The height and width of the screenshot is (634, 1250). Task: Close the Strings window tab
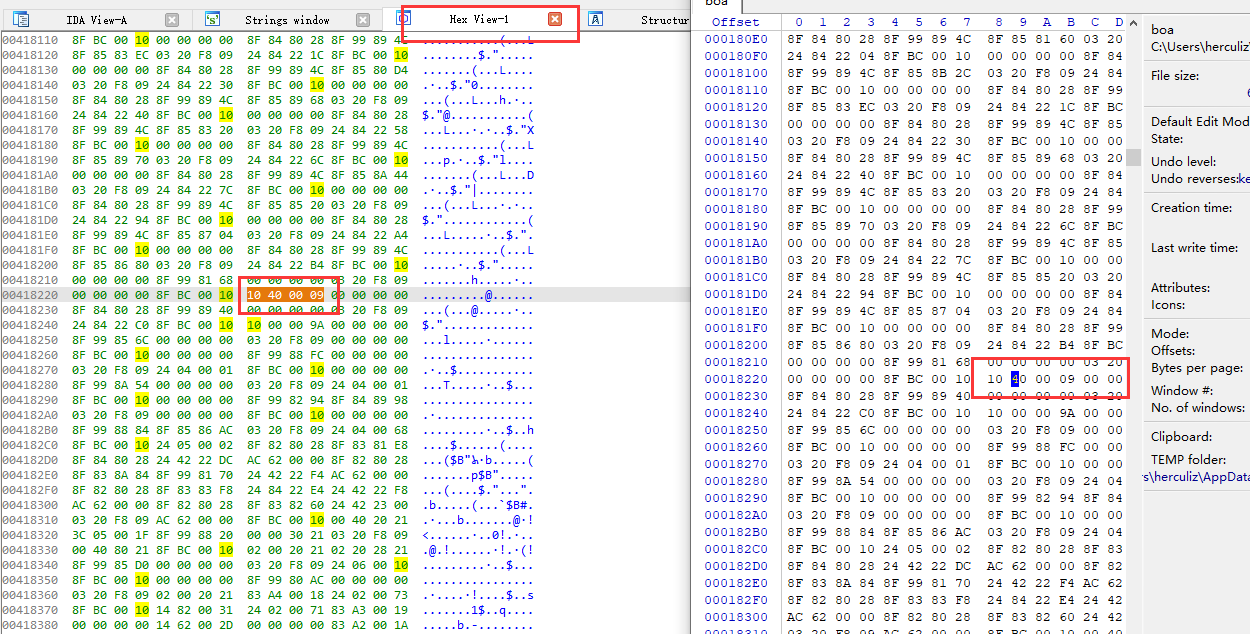(x=363, y=19)
